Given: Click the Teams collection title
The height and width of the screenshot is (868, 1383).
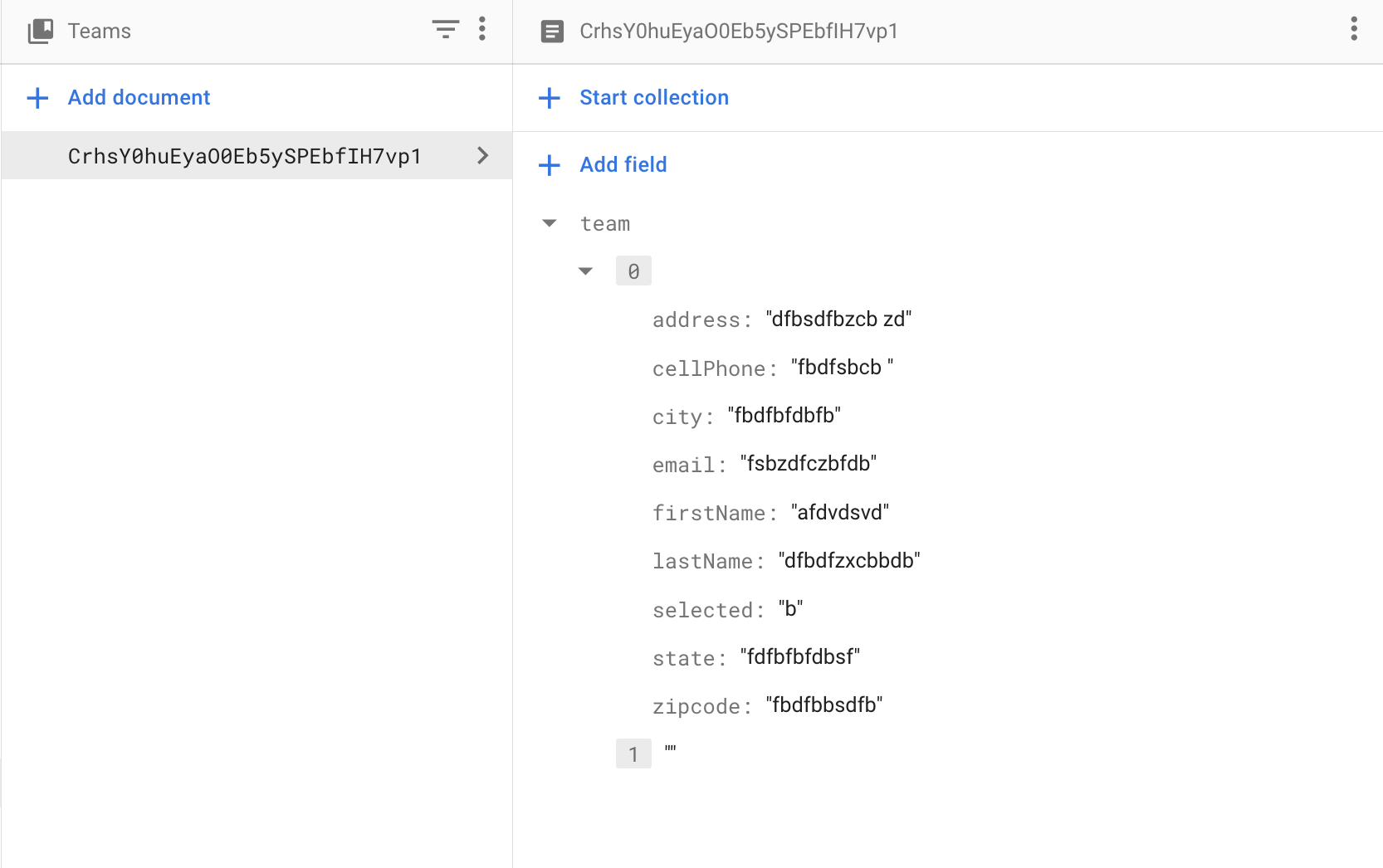Looking at the screenshot, I should 100,32.
